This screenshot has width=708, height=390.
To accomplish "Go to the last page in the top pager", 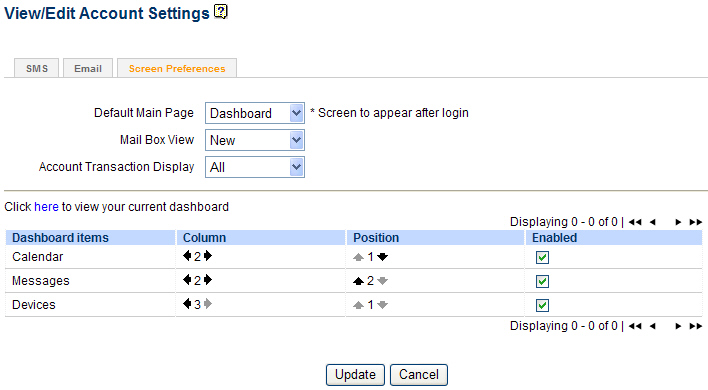I will [x=695, y=222].
